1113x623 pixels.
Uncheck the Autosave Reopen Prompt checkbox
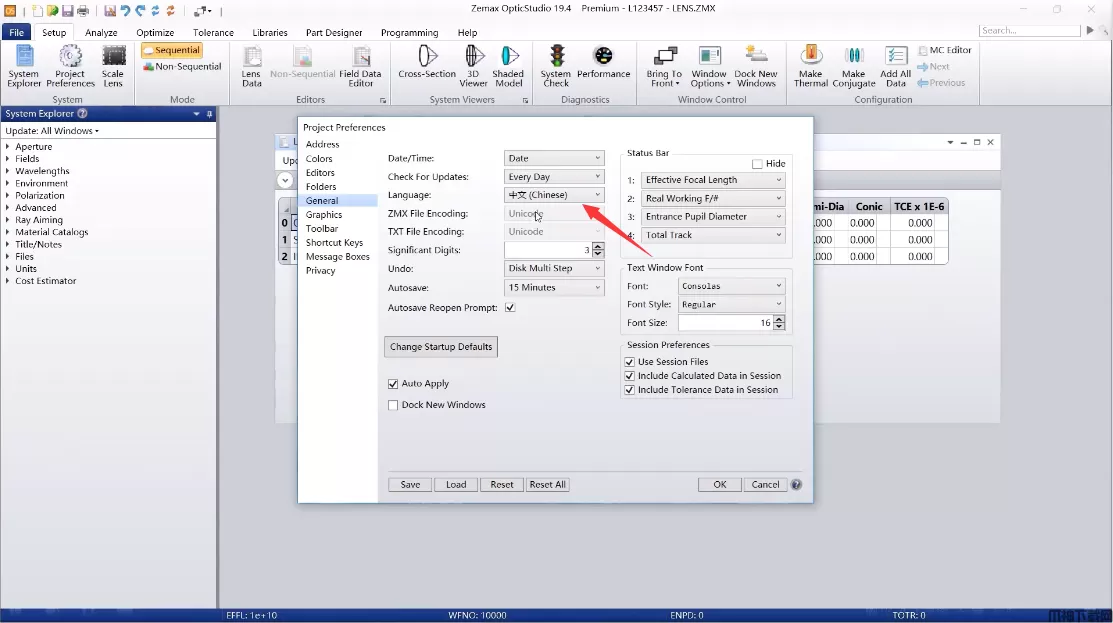(x=510, y=308)
